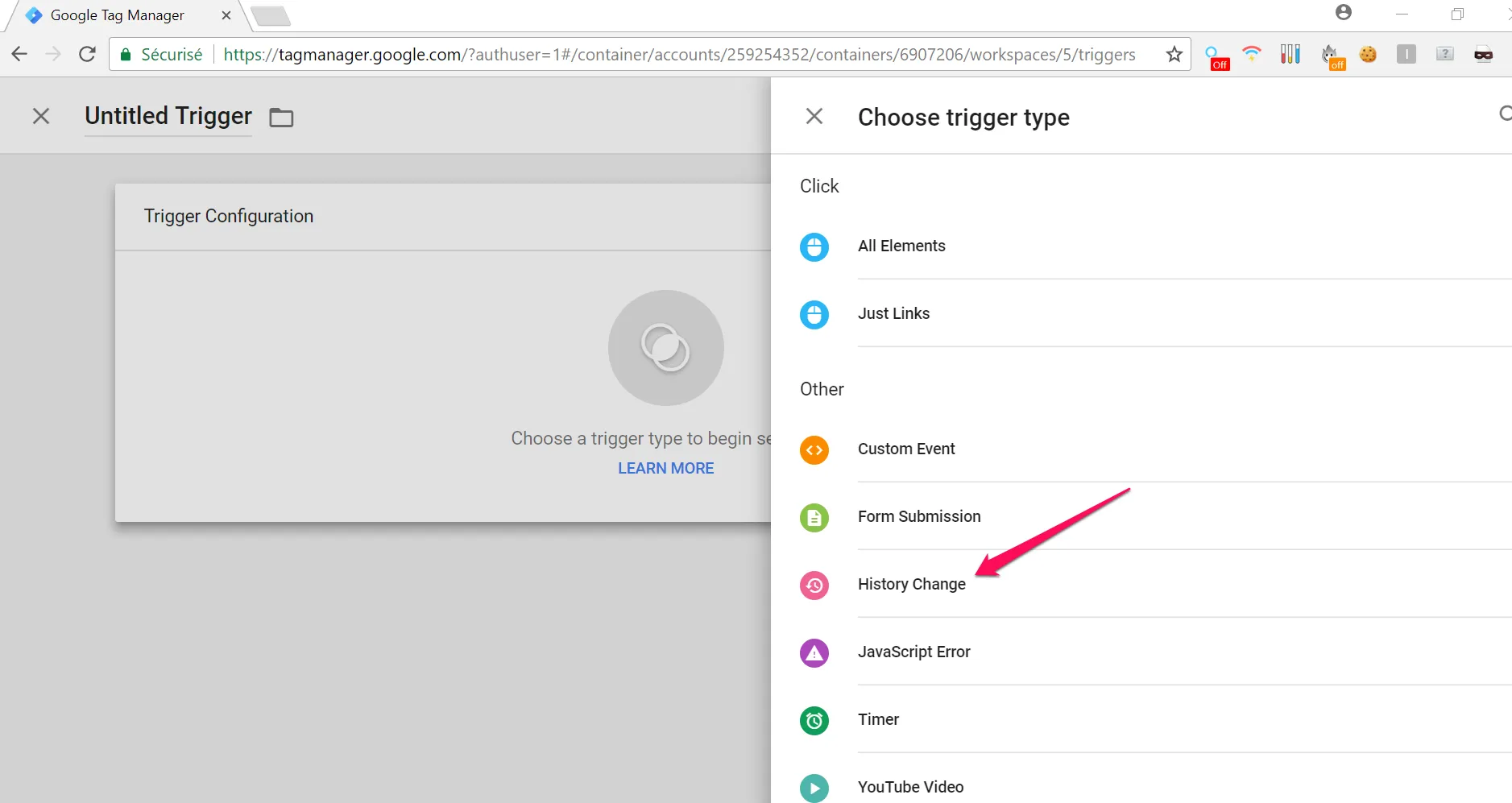Select the purple JavaScript Error icon

[814, 652]
